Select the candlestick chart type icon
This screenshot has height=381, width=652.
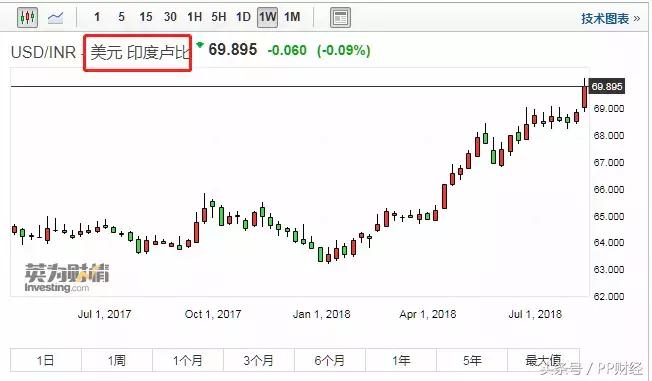tap(27, 17)
